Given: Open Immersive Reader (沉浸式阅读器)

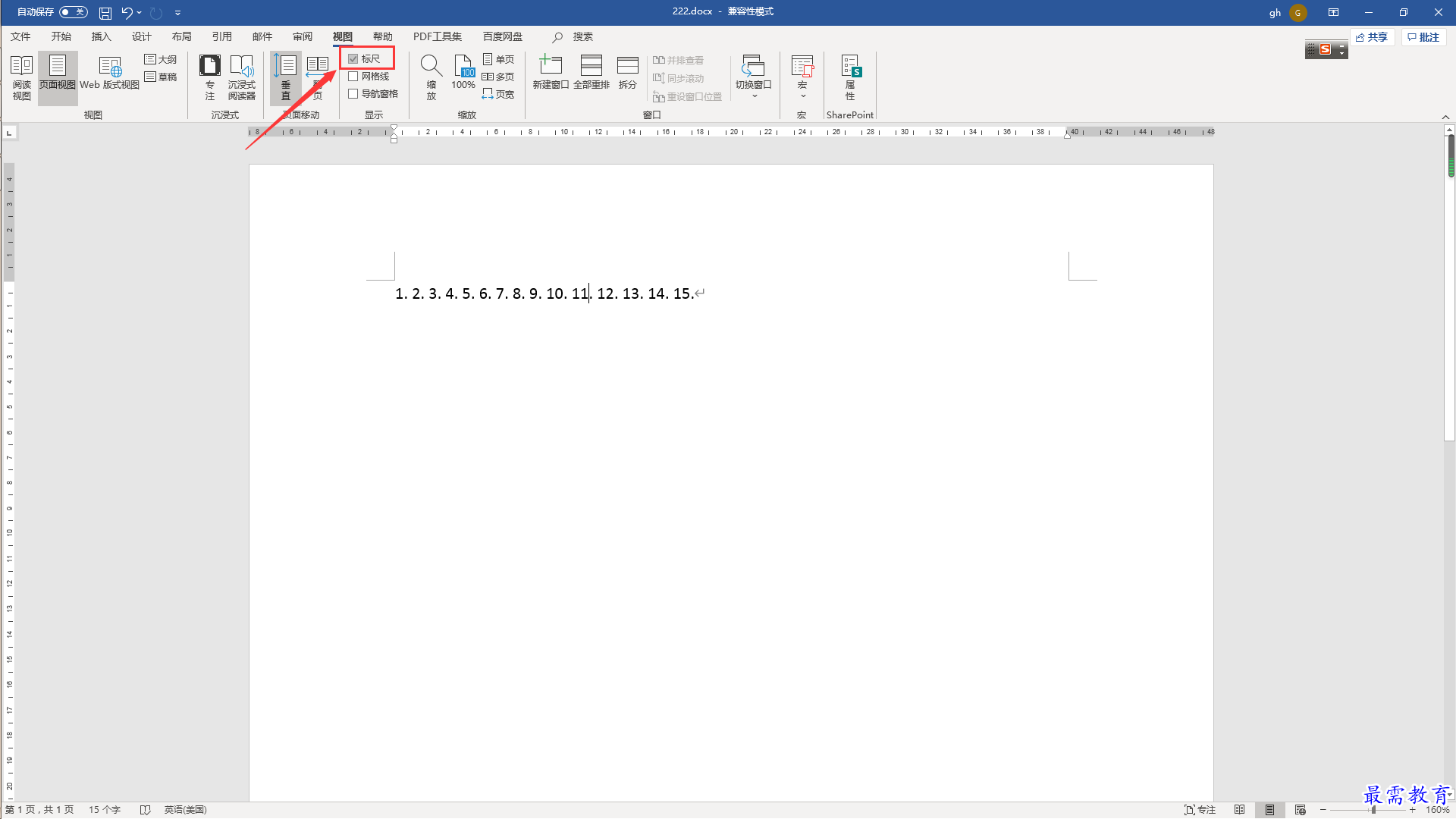Looking at the screenshot, I should [x=242, y=77].
